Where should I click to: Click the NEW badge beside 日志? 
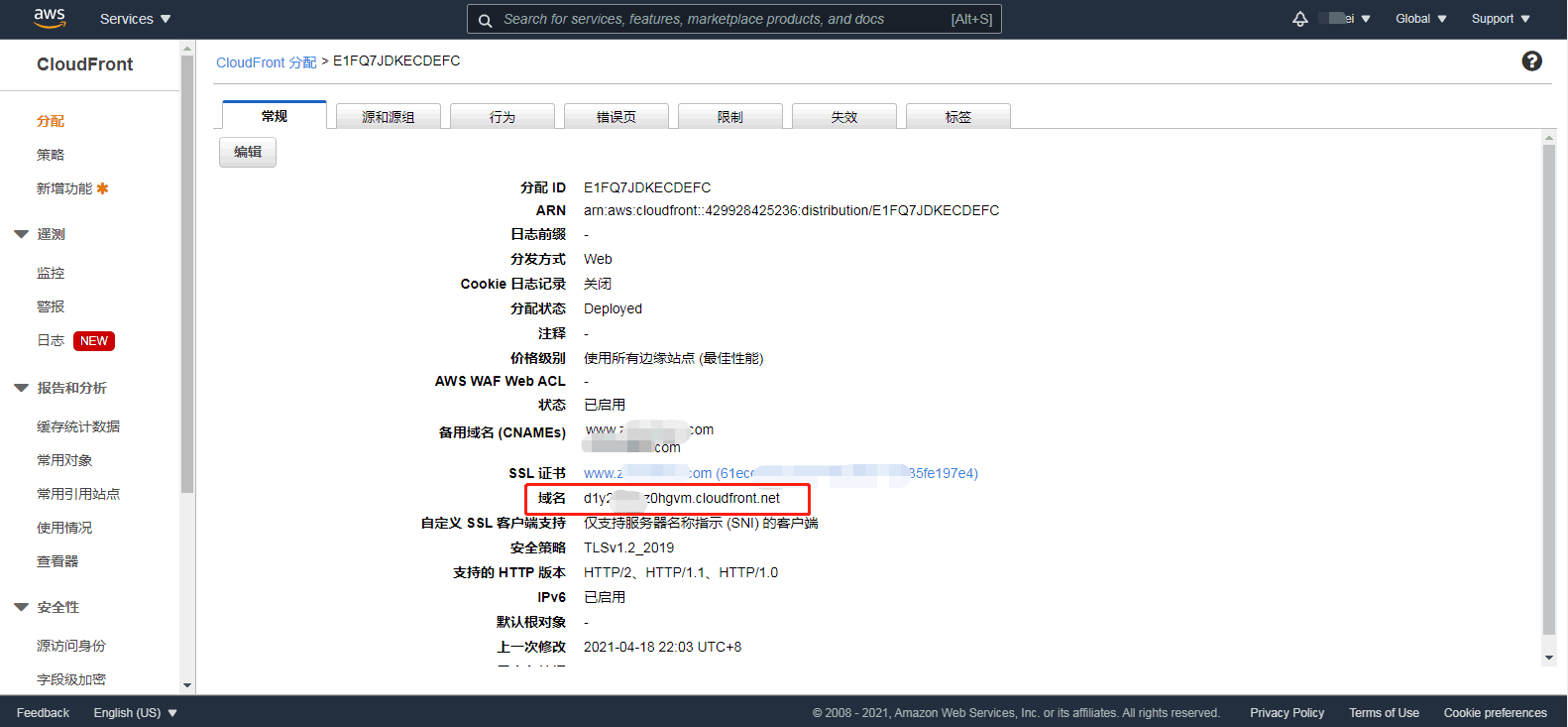94,341
